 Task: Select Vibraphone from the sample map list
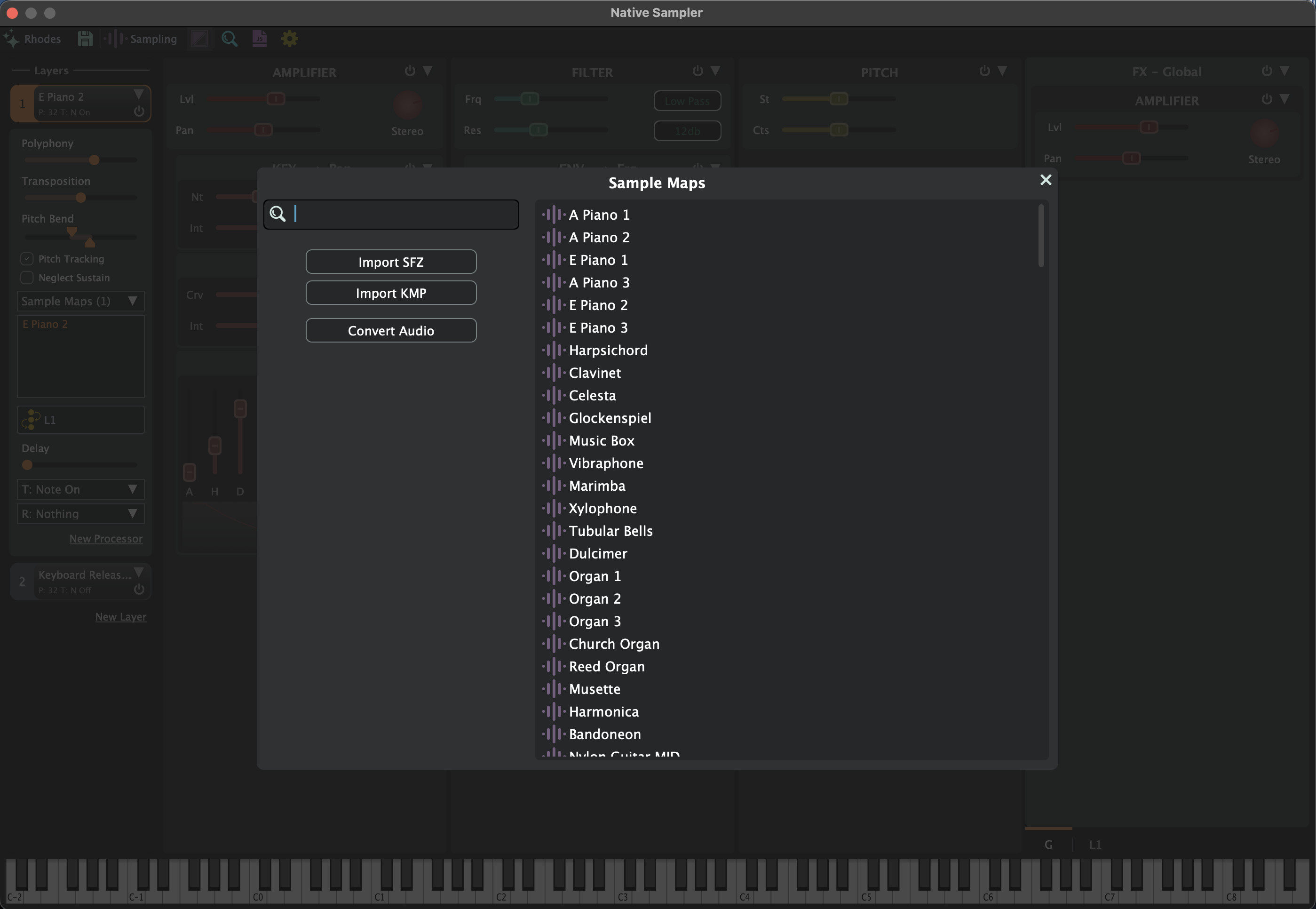(606, 463)
